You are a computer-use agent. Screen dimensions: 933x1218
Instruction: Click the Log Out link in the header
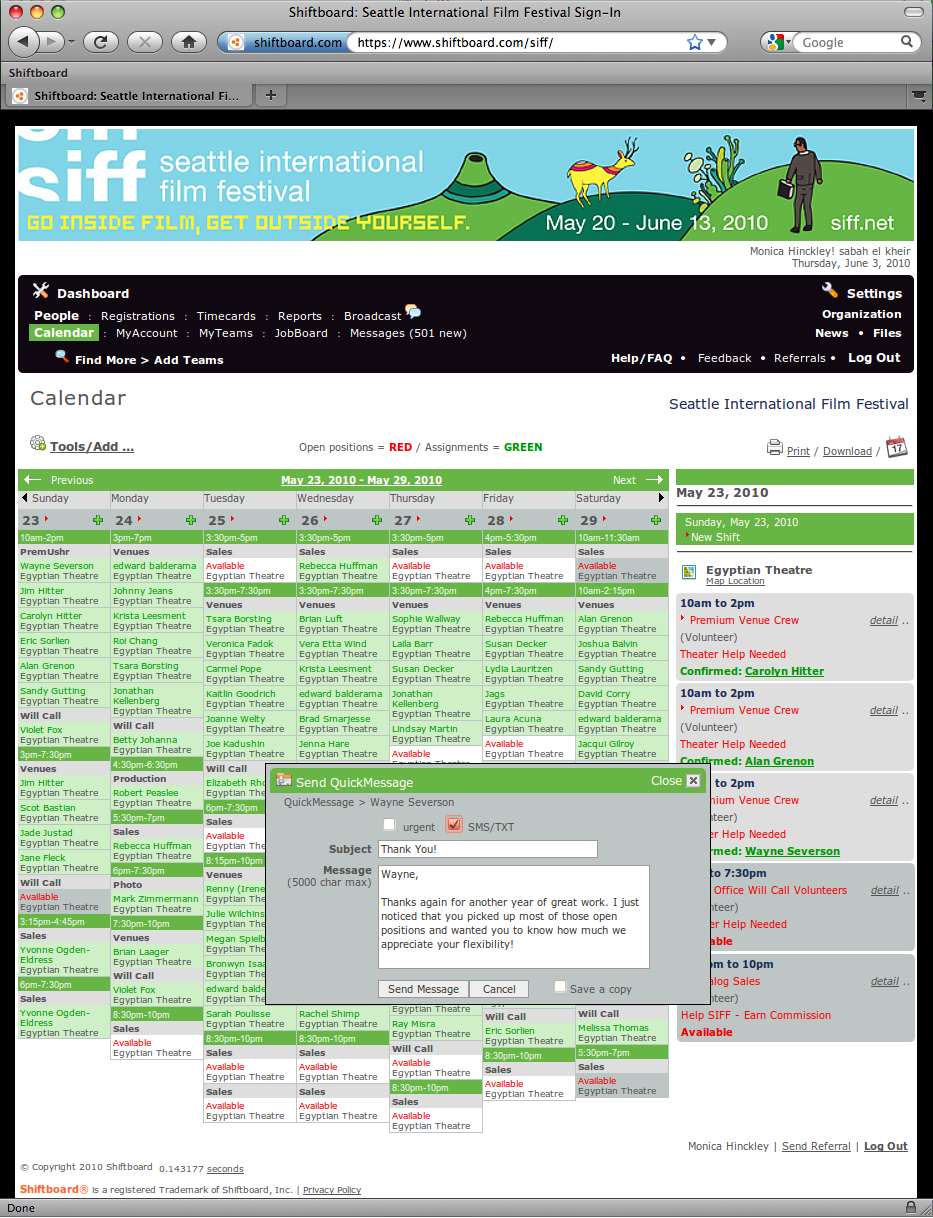coord(874,358)
